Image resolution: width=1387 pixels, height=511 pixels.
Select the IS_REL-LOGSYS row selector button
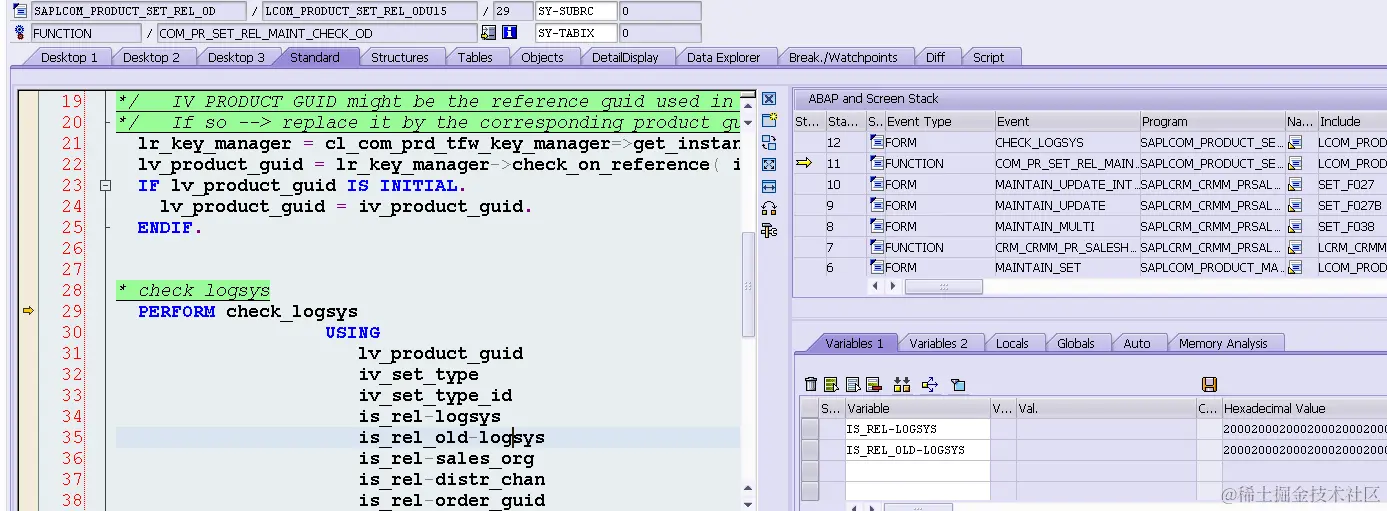pos(810,429)
